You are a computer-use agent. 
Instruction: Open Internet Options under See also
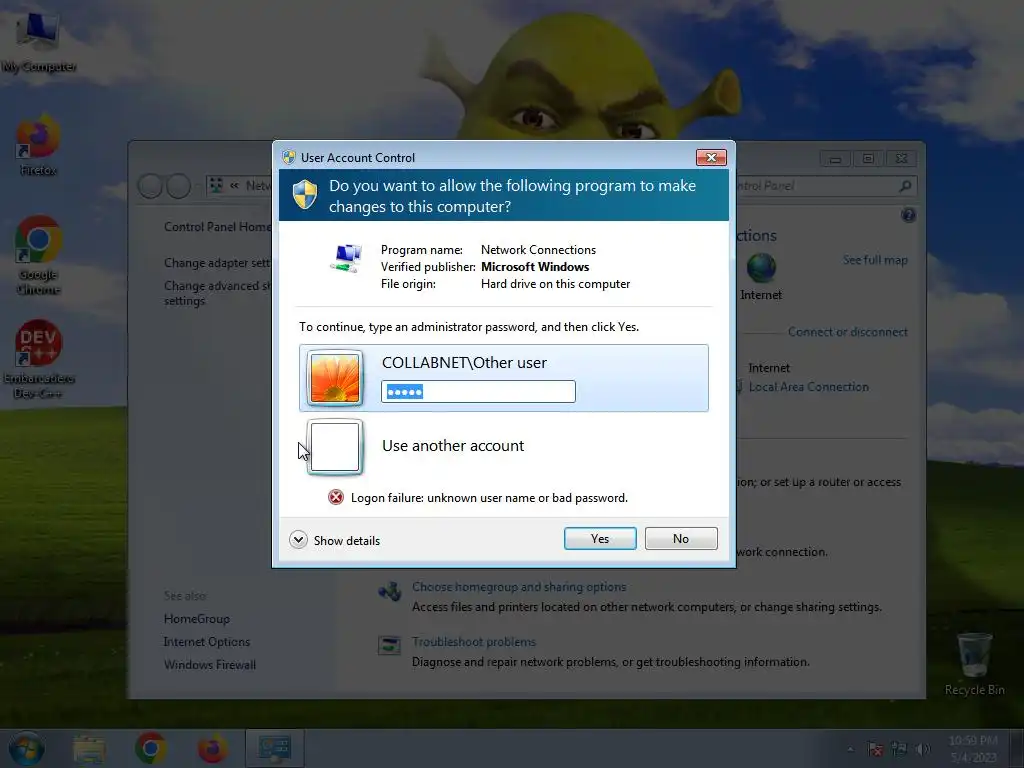206,642
